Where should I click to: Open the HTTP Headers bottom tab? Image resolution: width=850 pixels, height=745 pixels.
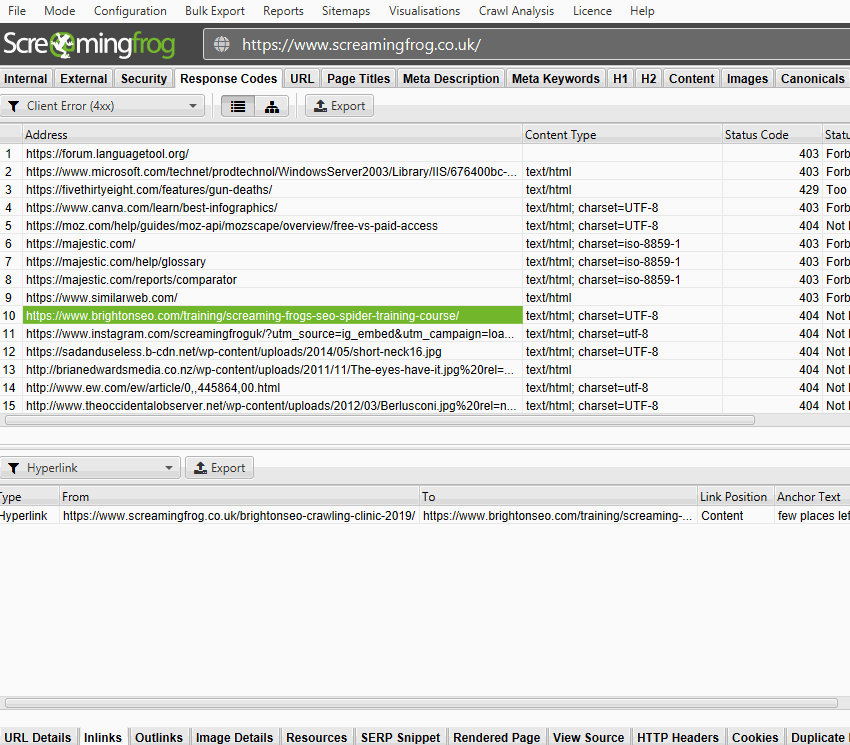[677, 737]
